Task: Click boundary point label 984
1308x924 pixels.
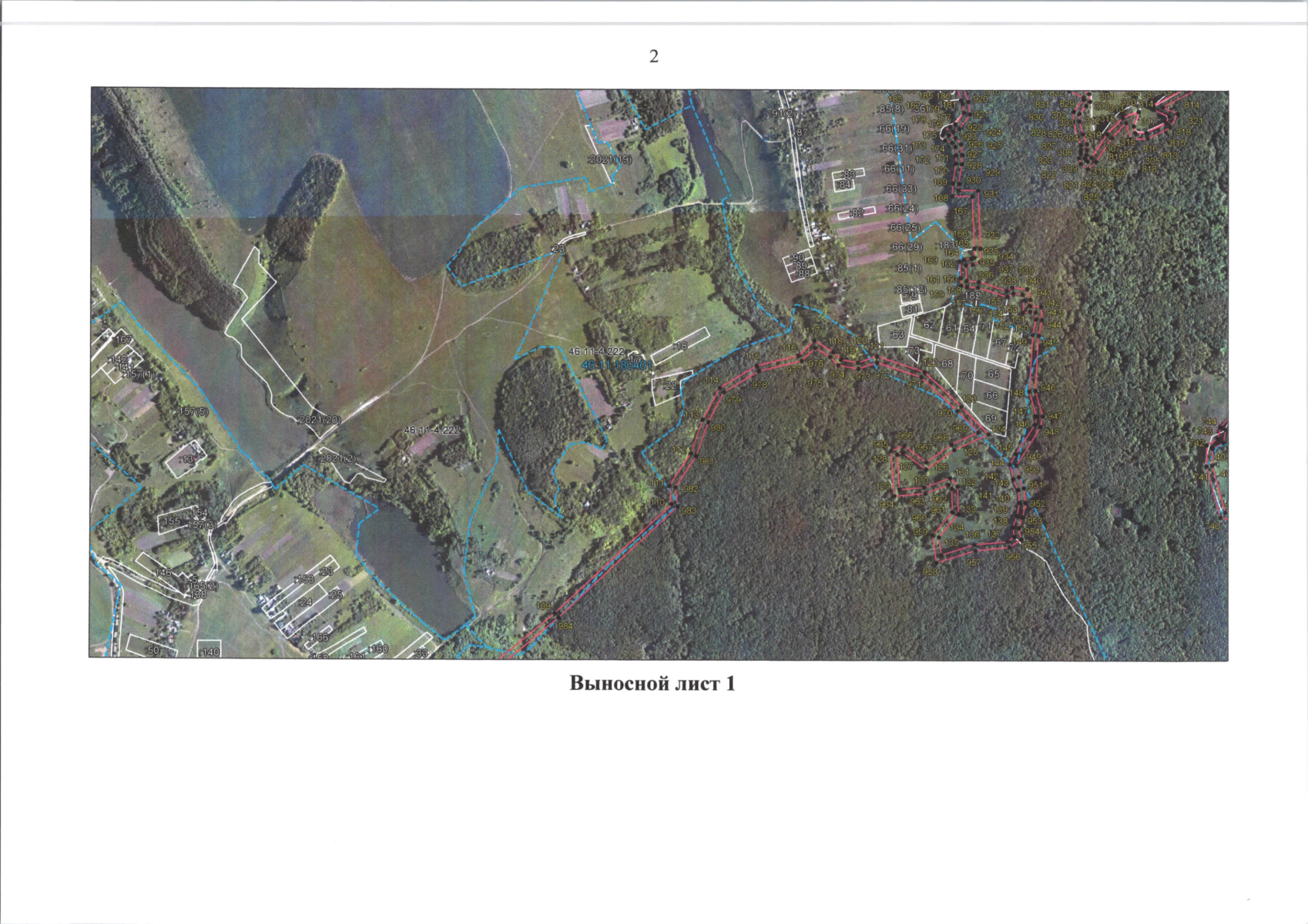Action: click(x=565, y=626)
